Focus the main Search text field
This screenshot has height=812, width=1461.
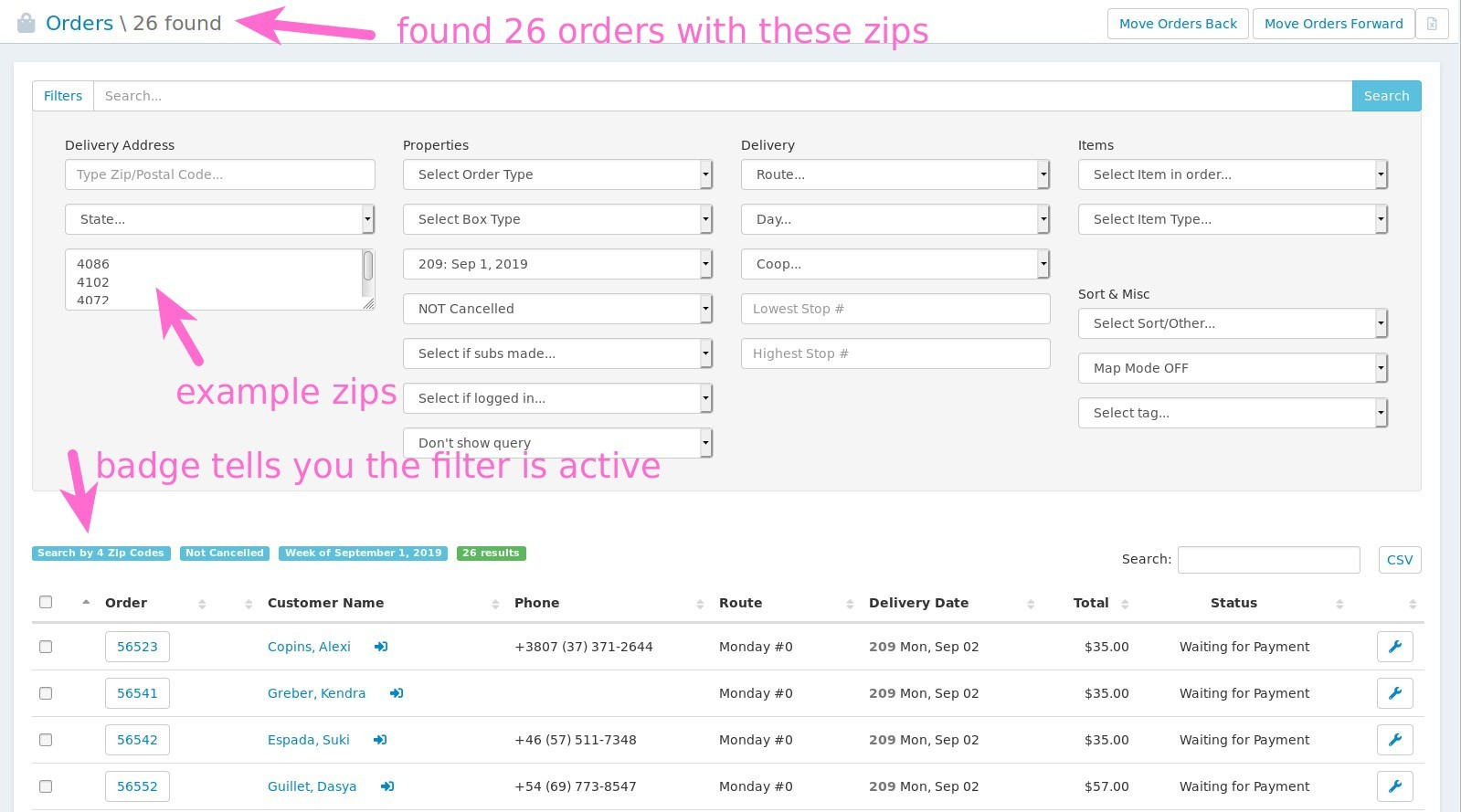point(723,96)
